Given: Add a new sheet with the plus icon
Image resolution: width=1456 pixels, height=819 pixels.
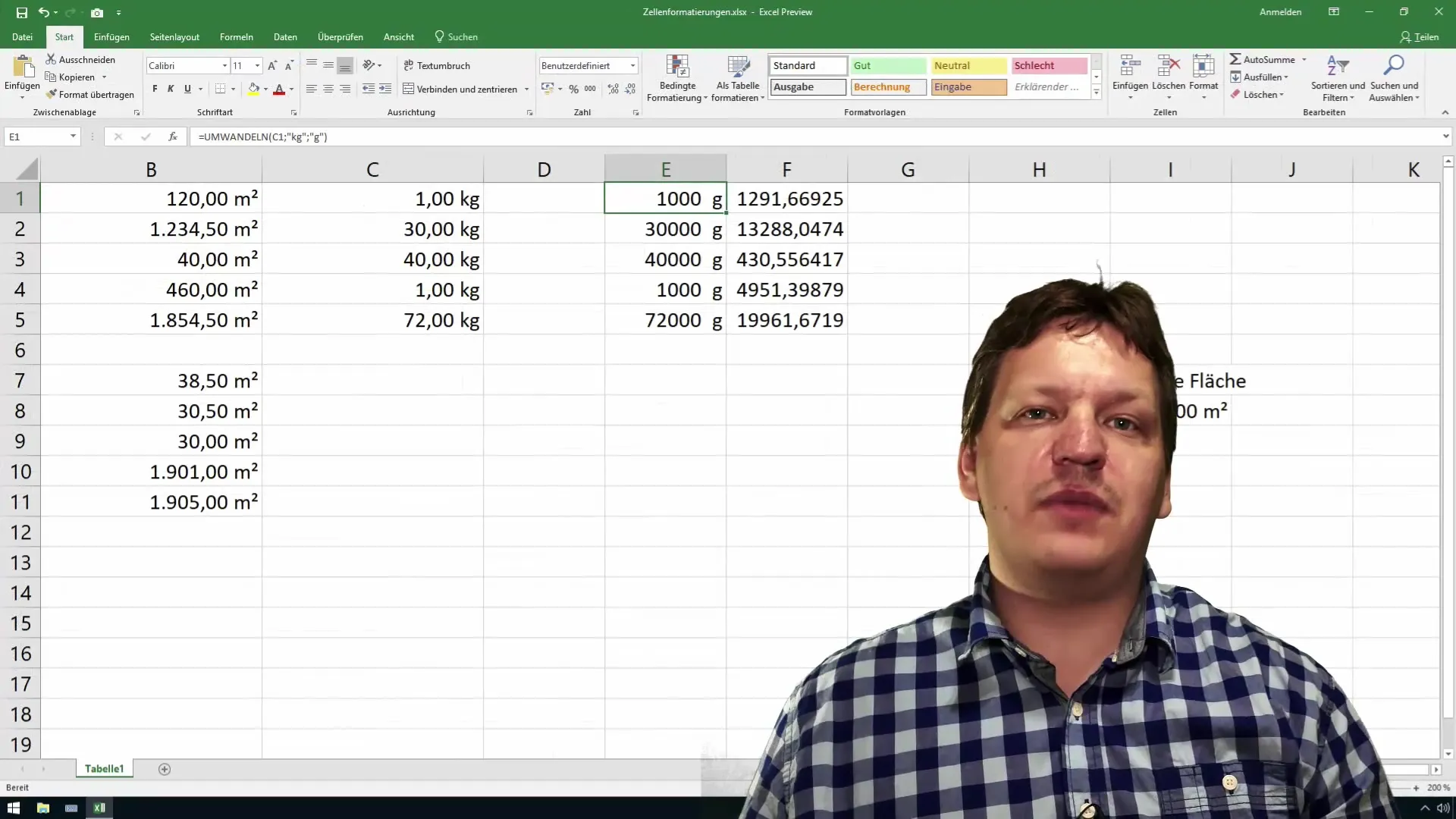Looking at the screenshot, I should 165,769.
